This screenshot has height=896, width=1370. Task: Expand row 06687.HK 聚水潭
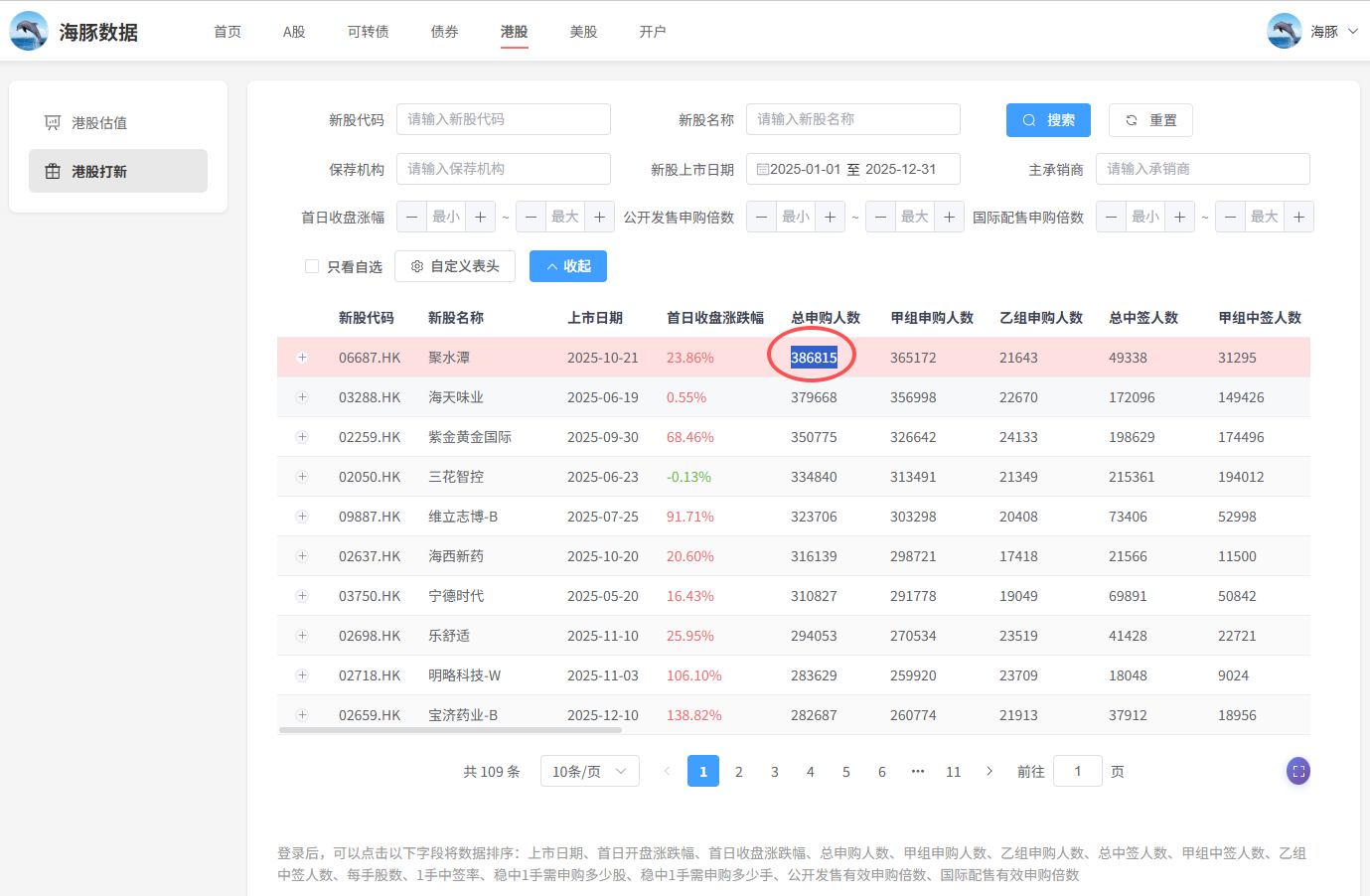coord(302,358)
